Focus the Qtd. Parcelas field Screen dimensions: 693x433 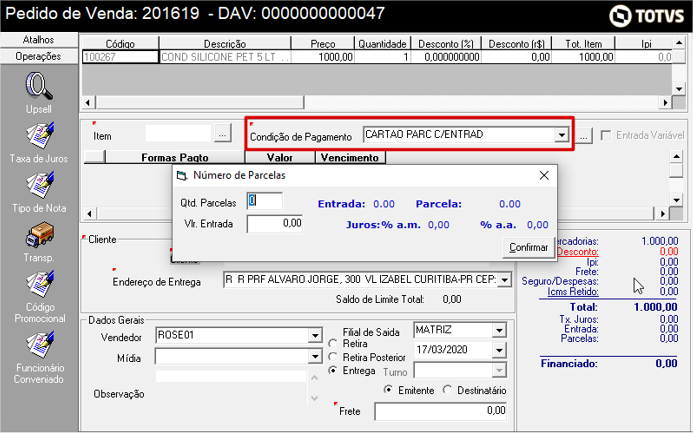pos(264,201)
